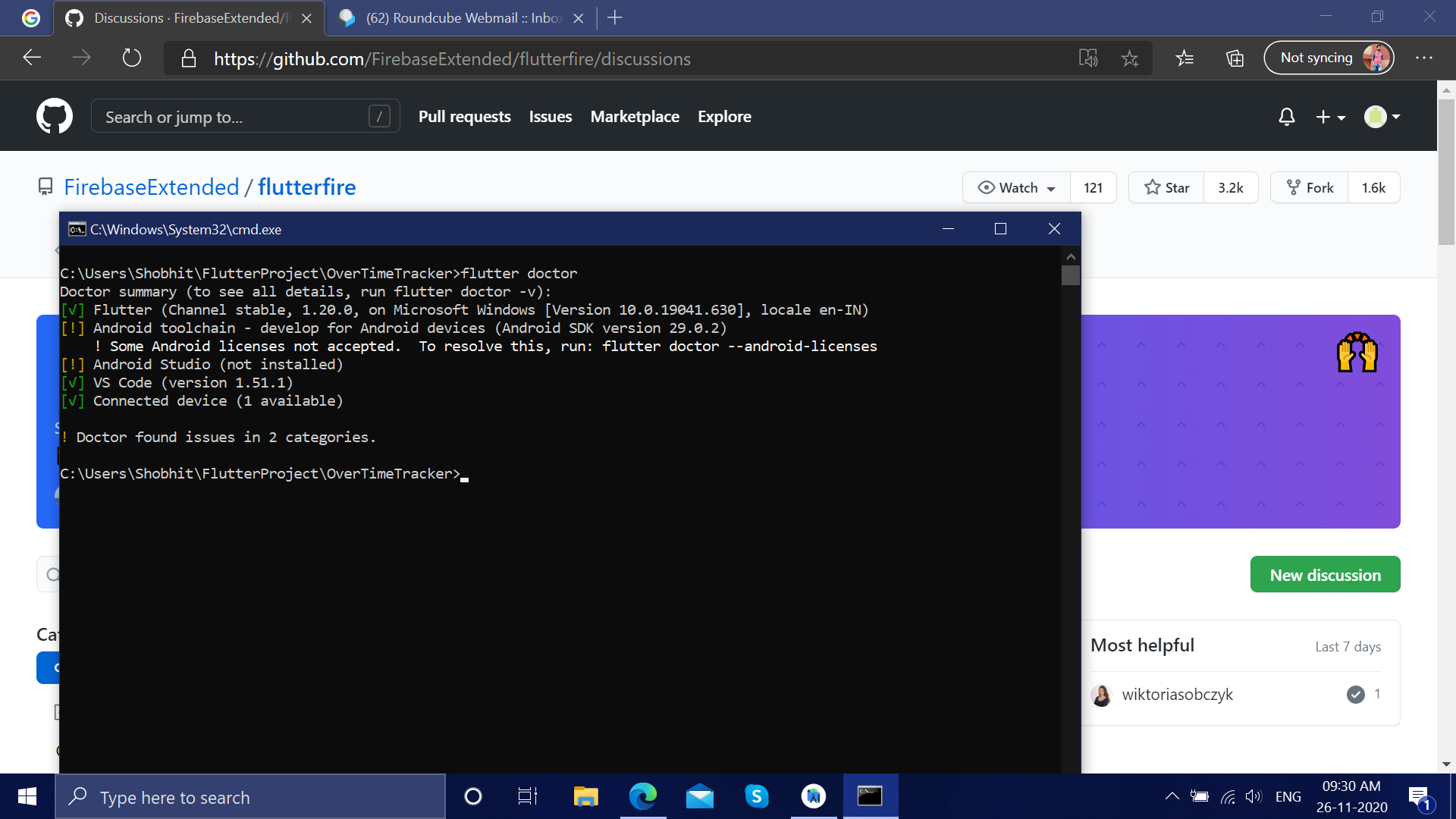Open the user avatar menu
This screenshot has height=819, width=1456.
tap(1382, 117)
